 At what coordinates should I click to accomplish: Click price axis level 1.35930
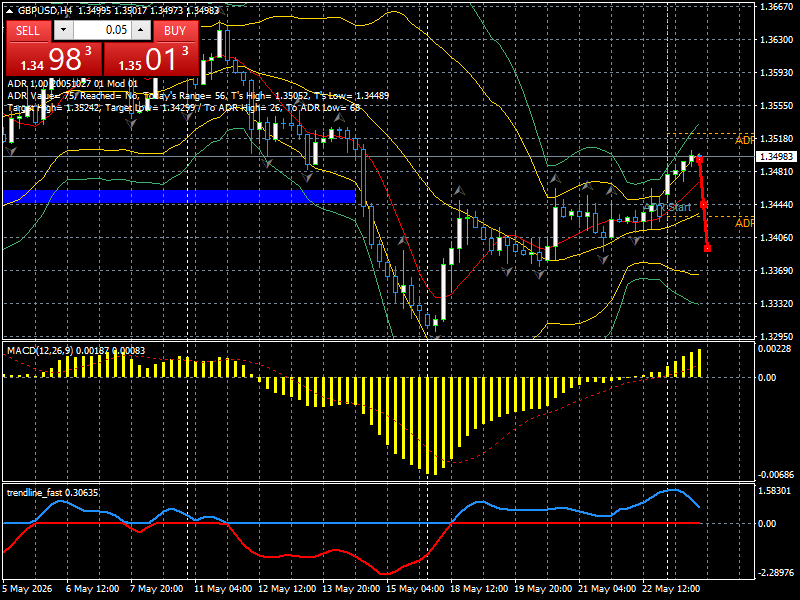776,73
